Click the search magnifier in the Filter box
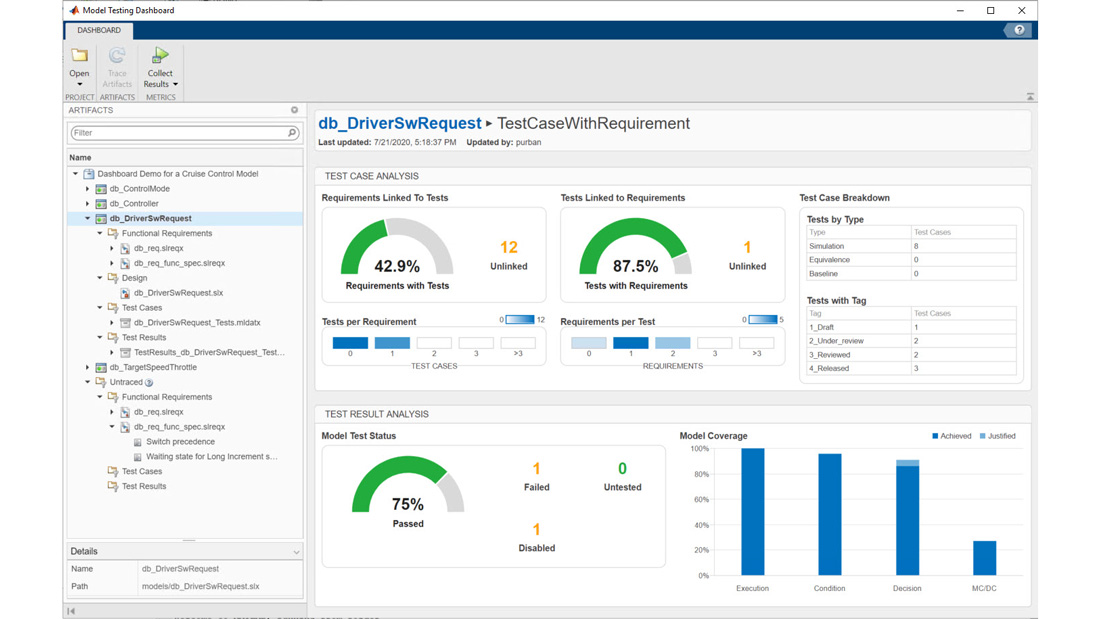This screenshot has width=1100, height=619. [x=292, y=133]
